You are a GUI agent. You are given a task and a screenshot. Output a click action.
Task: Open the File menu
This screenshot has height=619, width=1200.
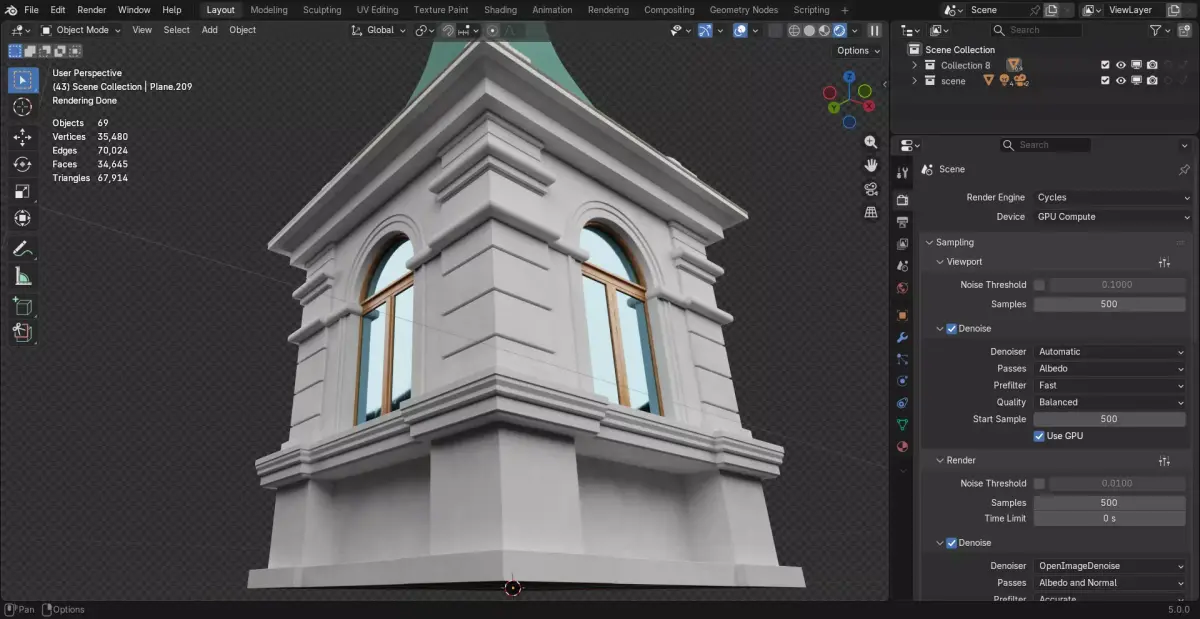pyautogui.click(x=31, y=10)
